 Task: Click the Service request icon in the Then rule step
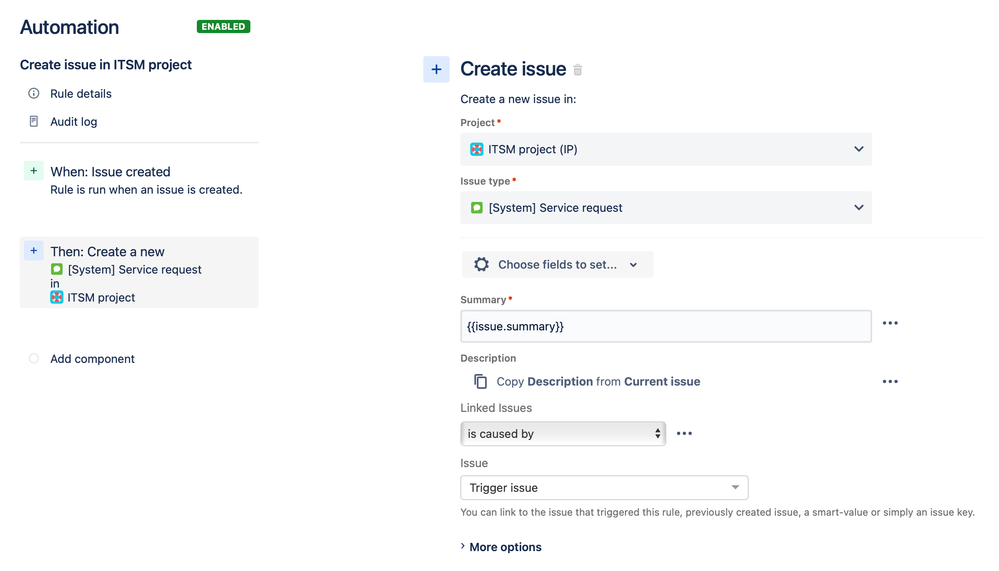click(57, 269)
